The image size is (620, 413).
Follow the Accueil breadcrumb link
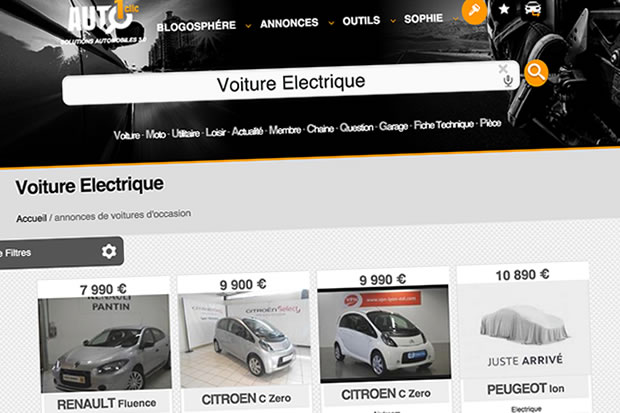click(31, 218)
